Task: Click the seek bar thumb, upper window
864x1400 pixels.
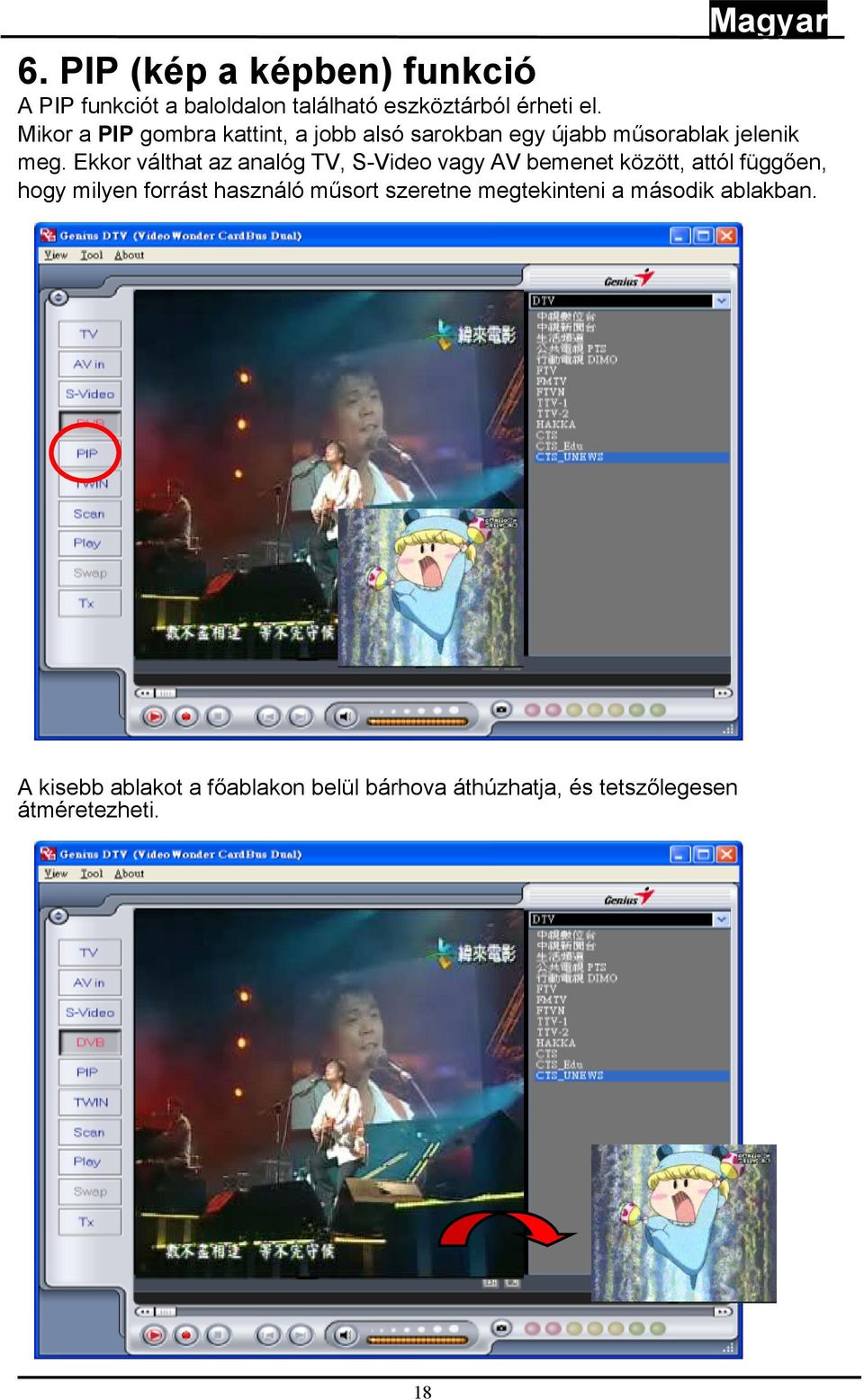Action: pyautogui.click(x=166, y=693)
